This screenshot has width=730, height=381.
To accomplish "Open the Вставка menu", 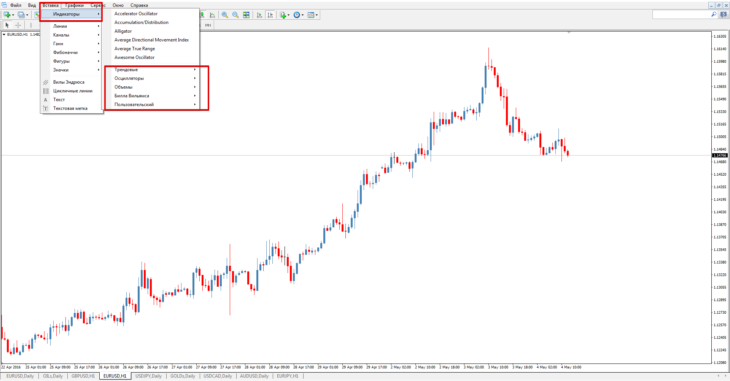I will 50,5.
